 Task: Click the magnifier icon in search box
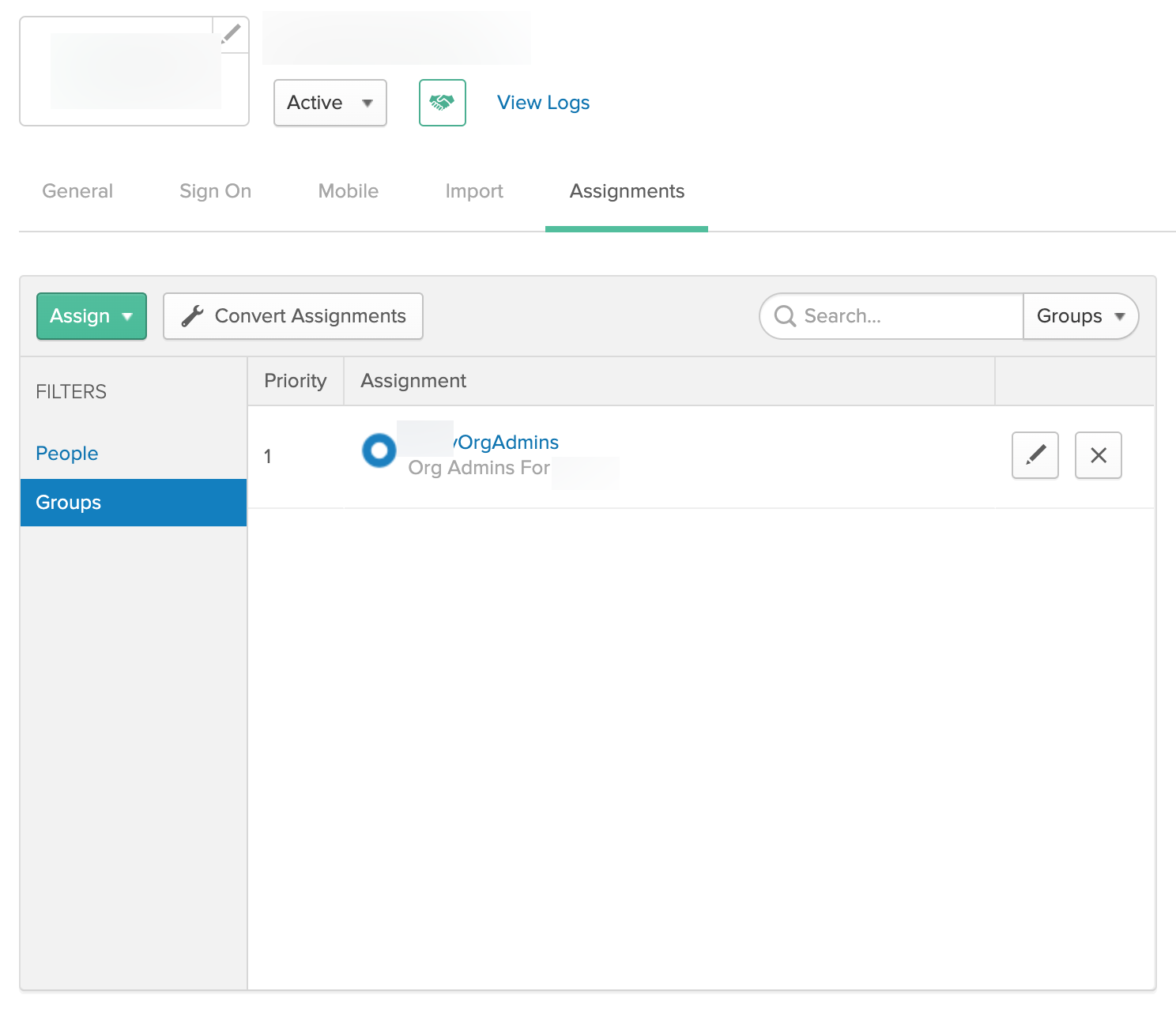(785, 316)
